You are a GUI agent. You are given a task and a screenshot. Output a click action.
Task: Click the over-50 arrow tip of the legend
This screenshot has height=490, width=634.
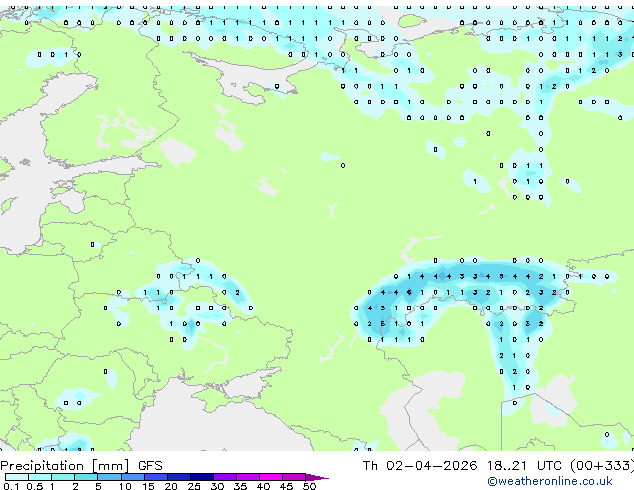[x=317, y=477]
